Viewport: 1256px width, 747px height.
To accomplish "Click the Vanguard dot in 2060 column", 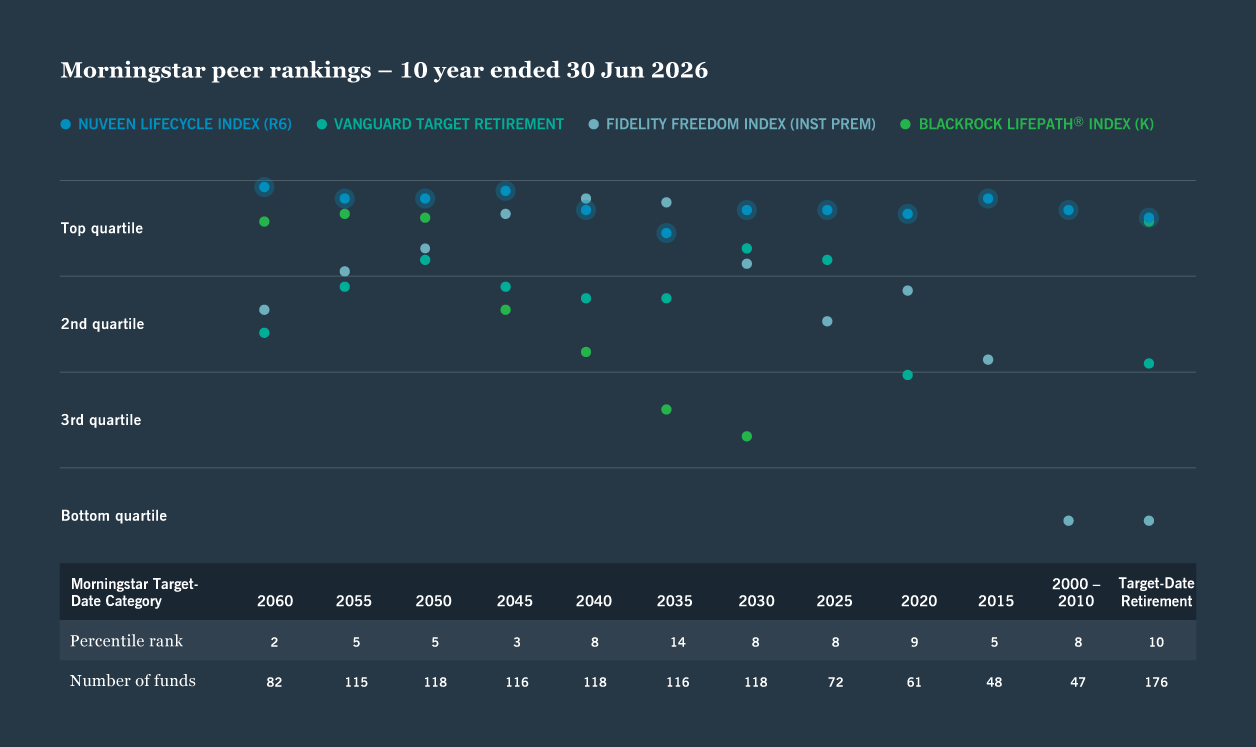I will 264,332.
